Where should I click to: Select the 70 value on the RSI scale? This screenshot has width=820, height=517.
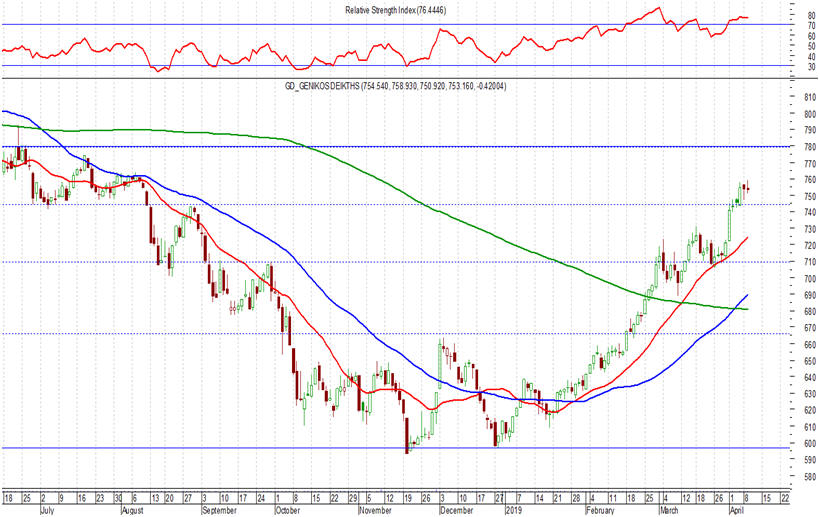tap(811, 26)
